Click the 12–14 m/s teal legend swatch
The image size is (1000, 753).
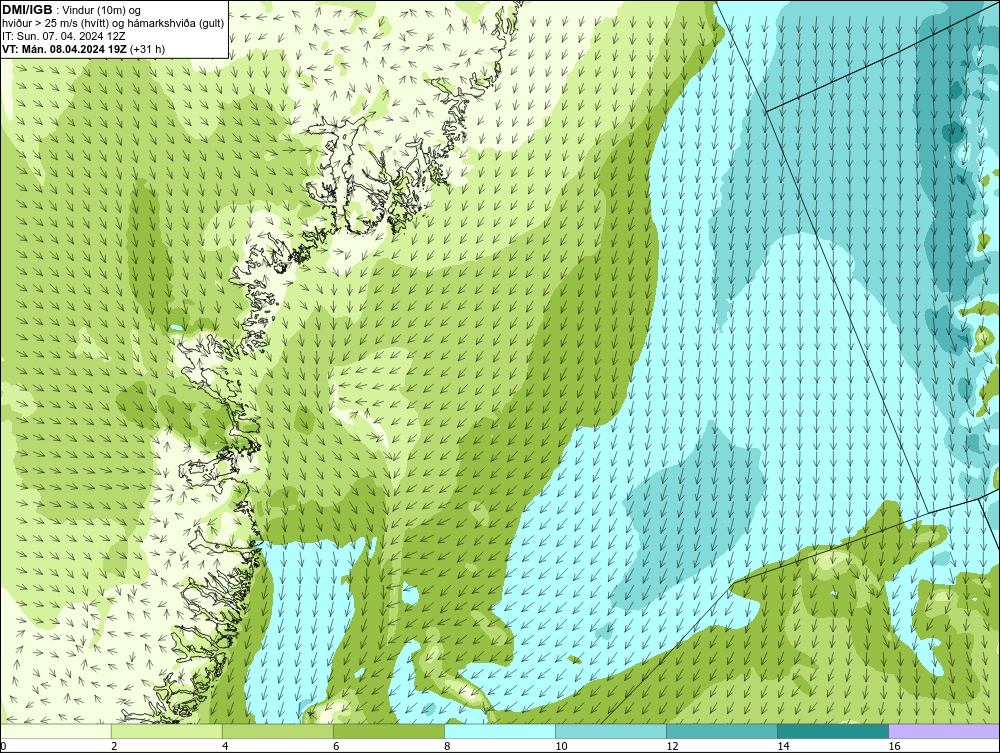point(722,731)
